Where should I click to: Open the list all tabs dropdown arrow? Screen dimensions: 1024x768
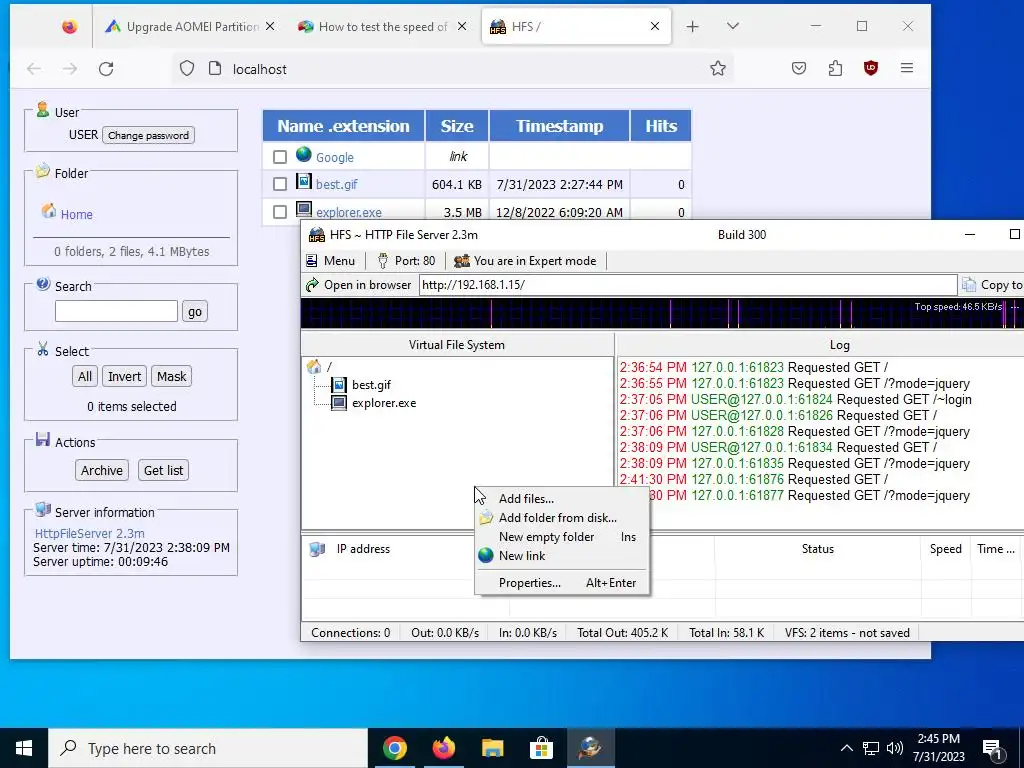pos(733,26)
